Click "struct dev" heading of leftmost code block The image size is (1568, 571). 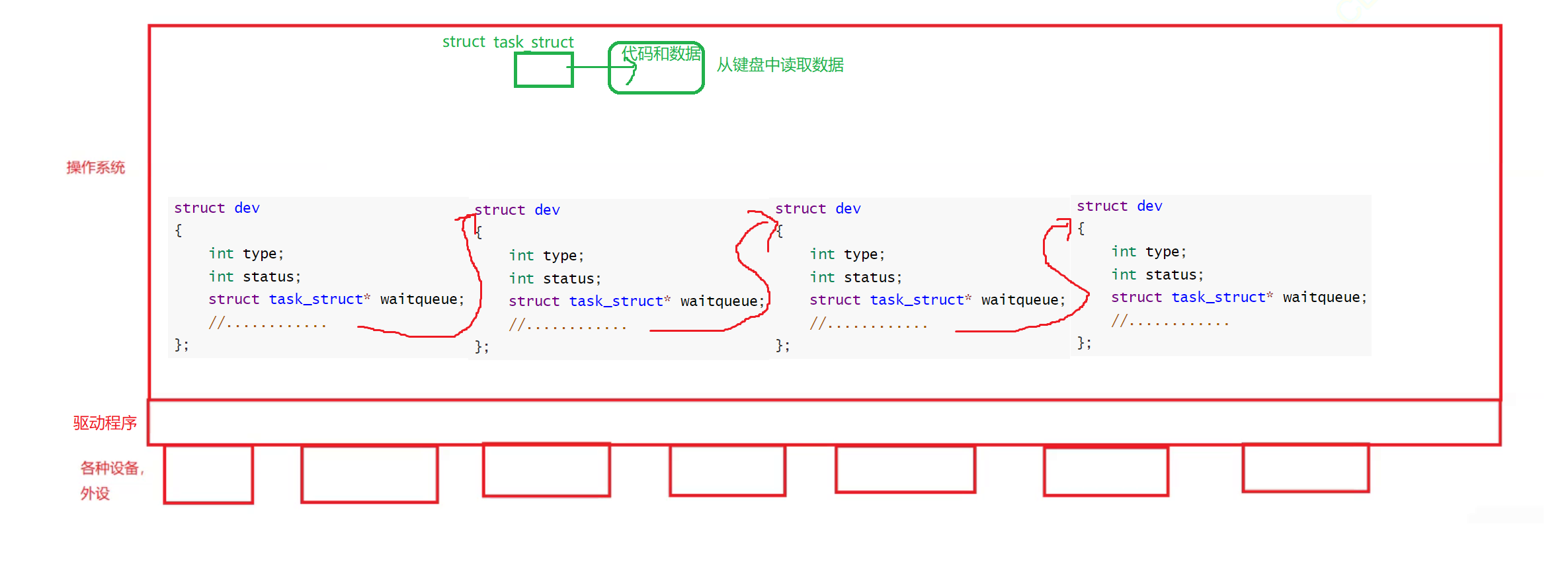217,208
